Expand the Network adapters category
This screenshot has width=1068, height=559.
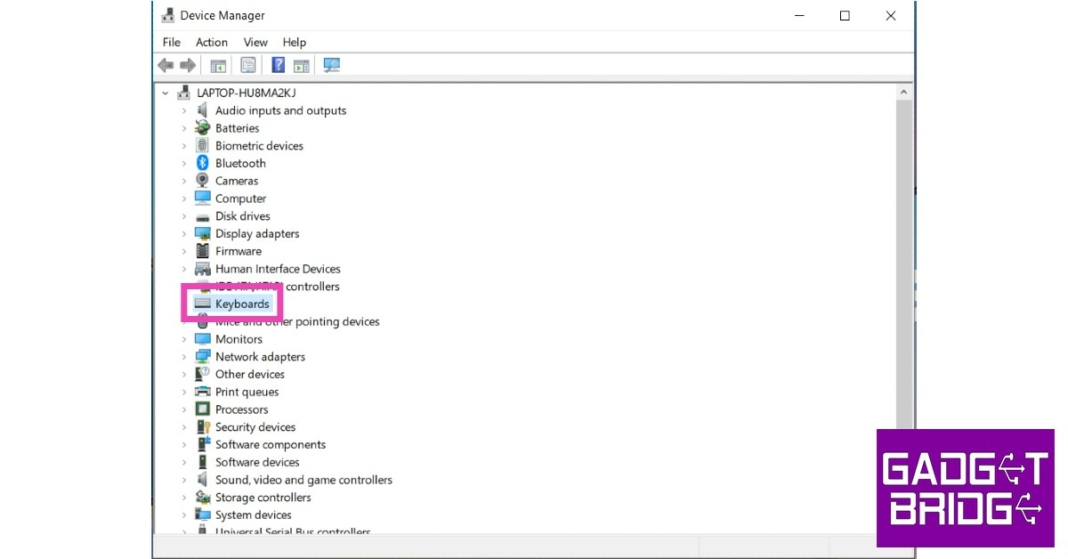click(184, 357)
